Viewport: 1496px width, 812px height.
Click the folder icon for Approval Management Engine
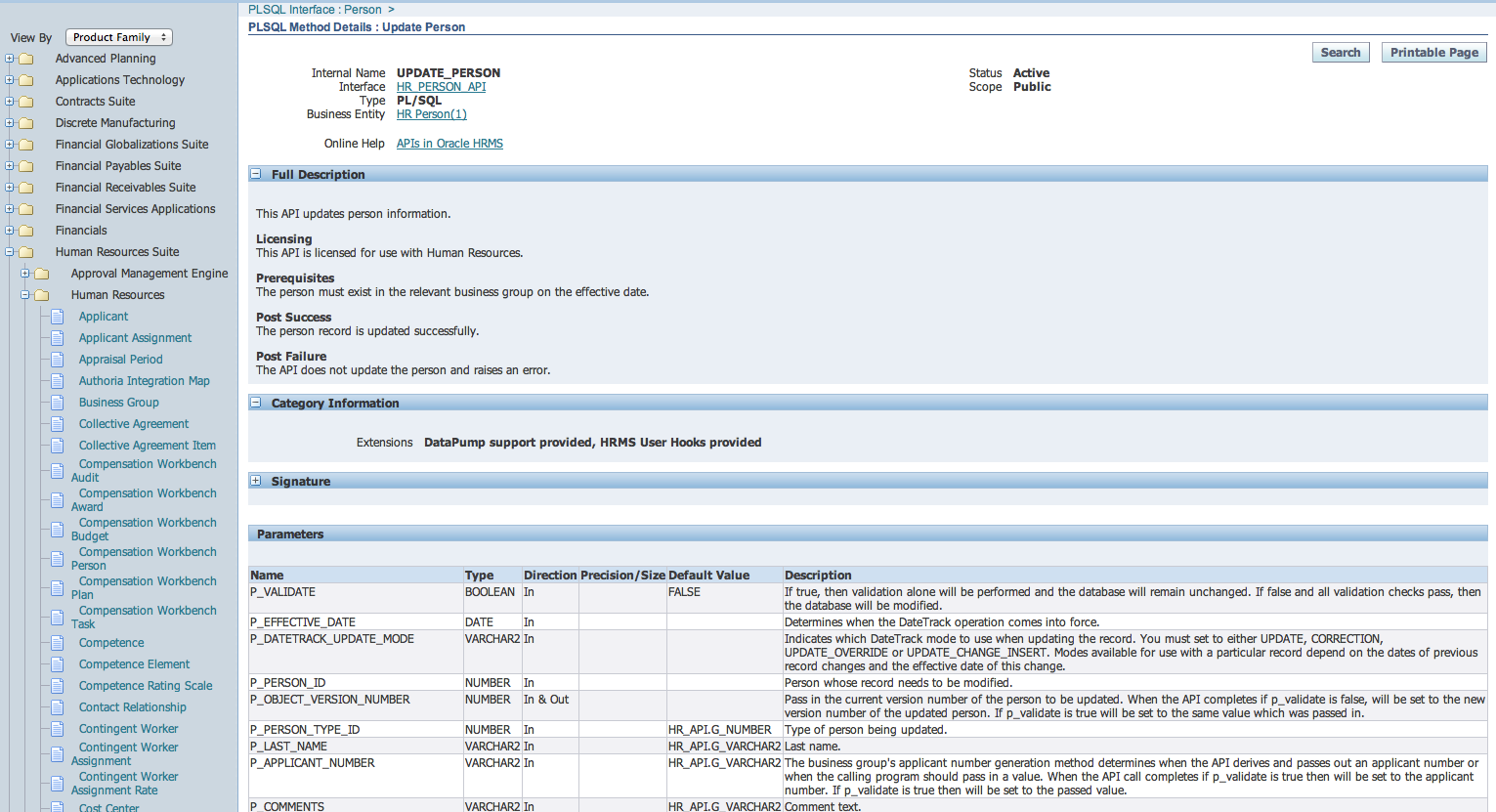(x=41, y=273)
